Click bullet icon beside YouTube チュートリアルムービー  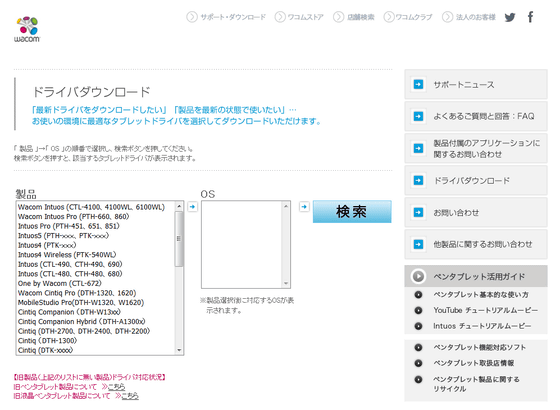418,310
